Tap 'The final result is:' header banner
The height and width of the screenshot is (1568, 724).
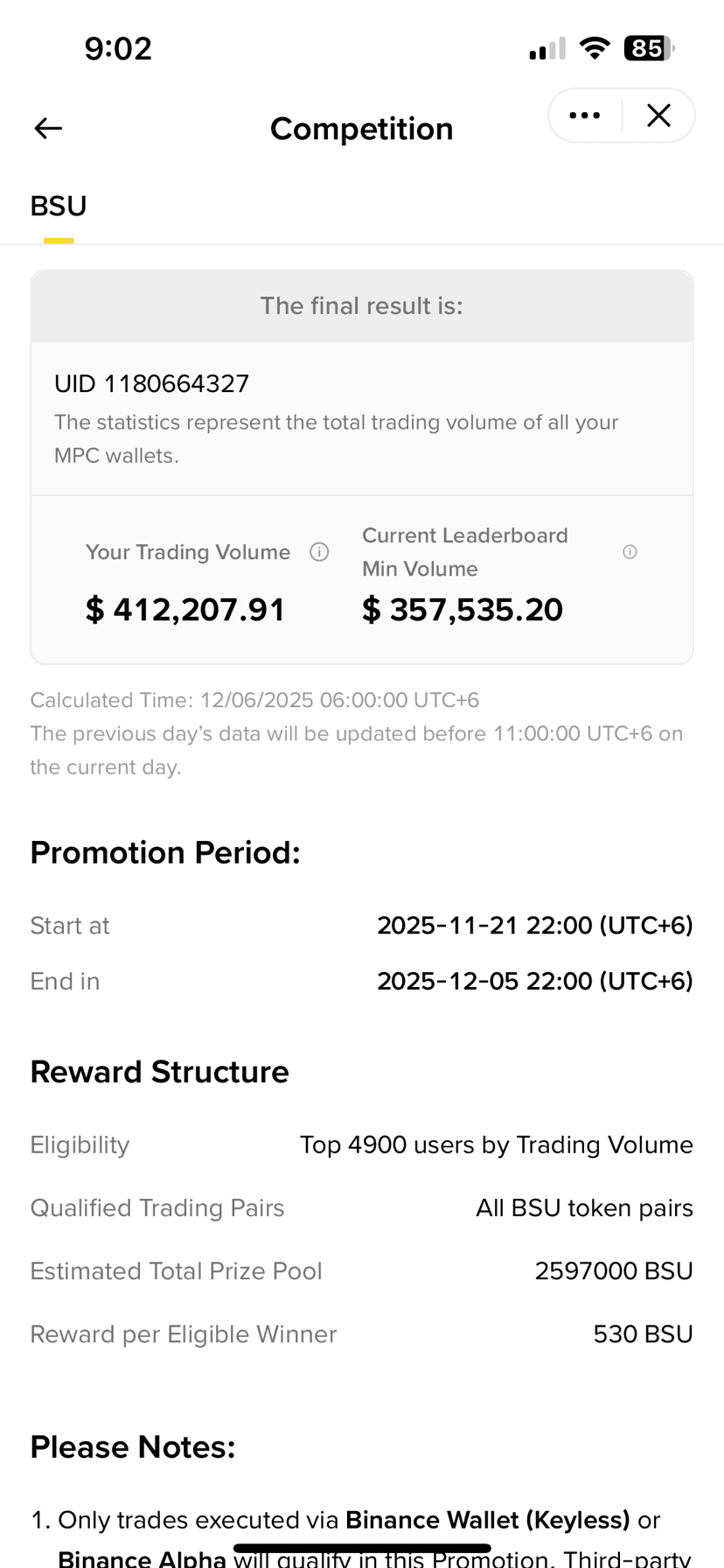click(362, 306)
